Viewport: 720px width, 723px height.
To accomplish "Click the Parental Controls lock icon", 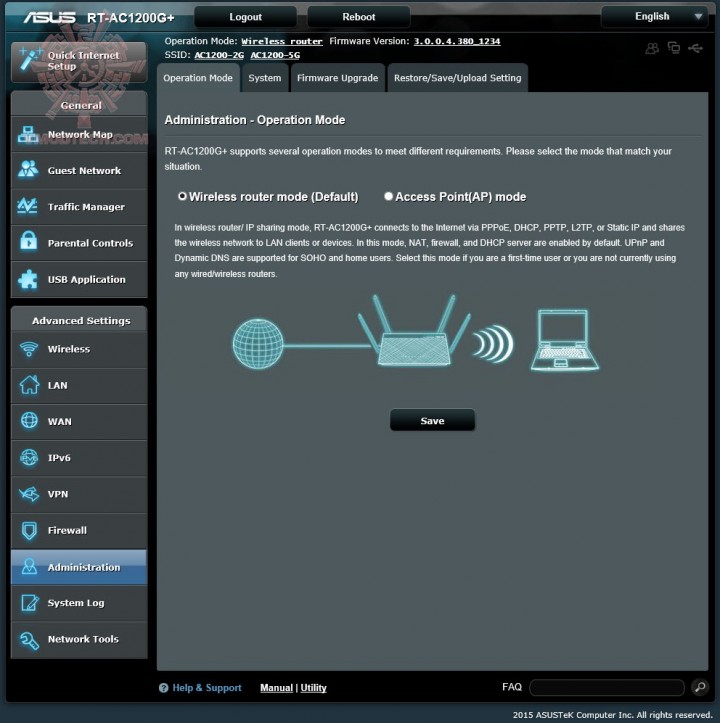I will tap(29, 242).
